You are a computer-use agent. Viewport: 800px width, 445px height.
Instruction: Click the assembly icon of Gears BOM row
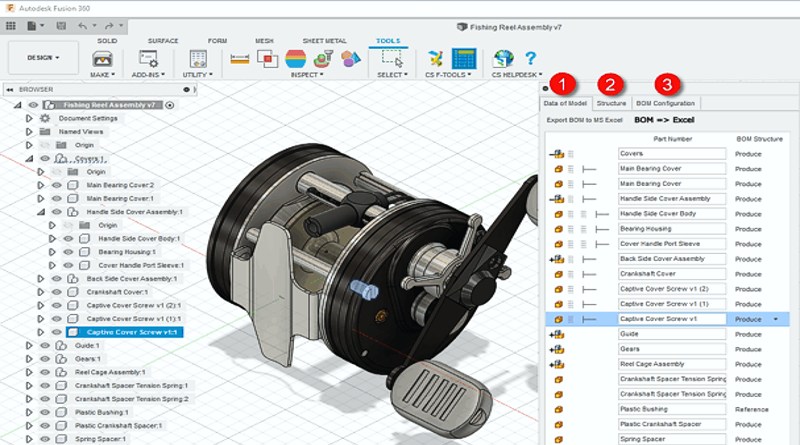(x=559, y=349)
